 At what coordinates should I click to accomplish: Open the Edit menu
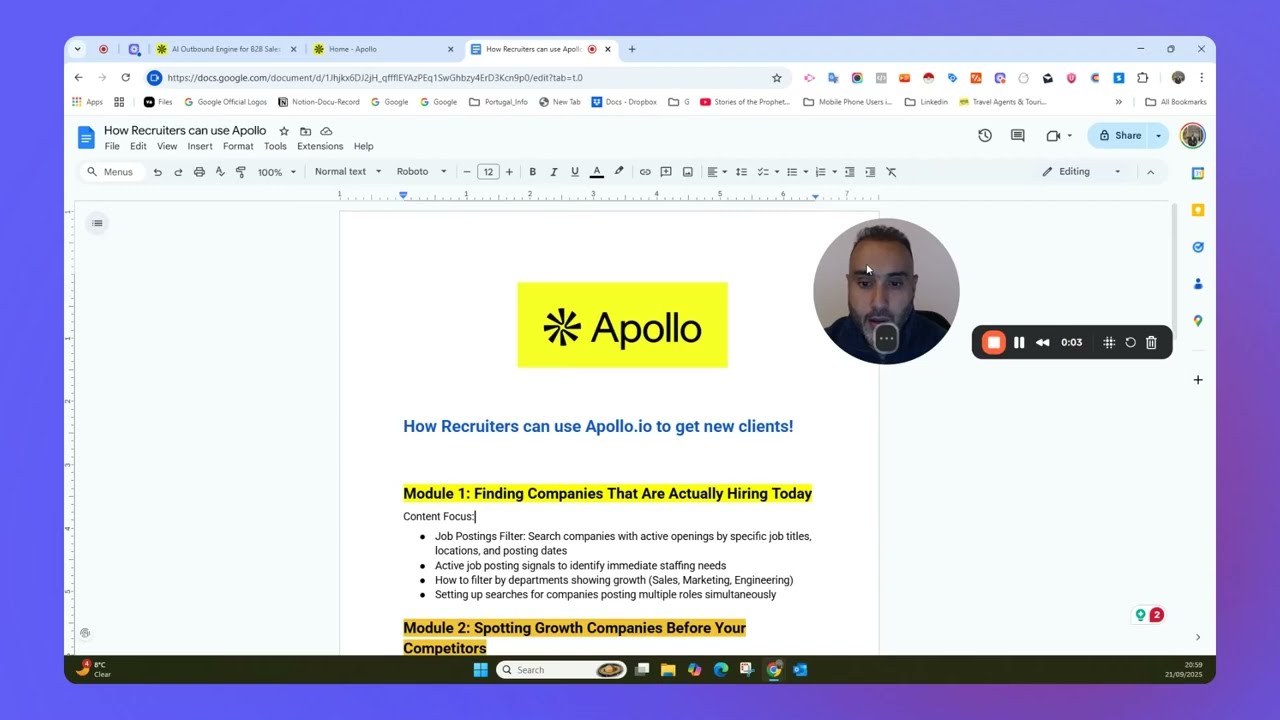(138, 146)
